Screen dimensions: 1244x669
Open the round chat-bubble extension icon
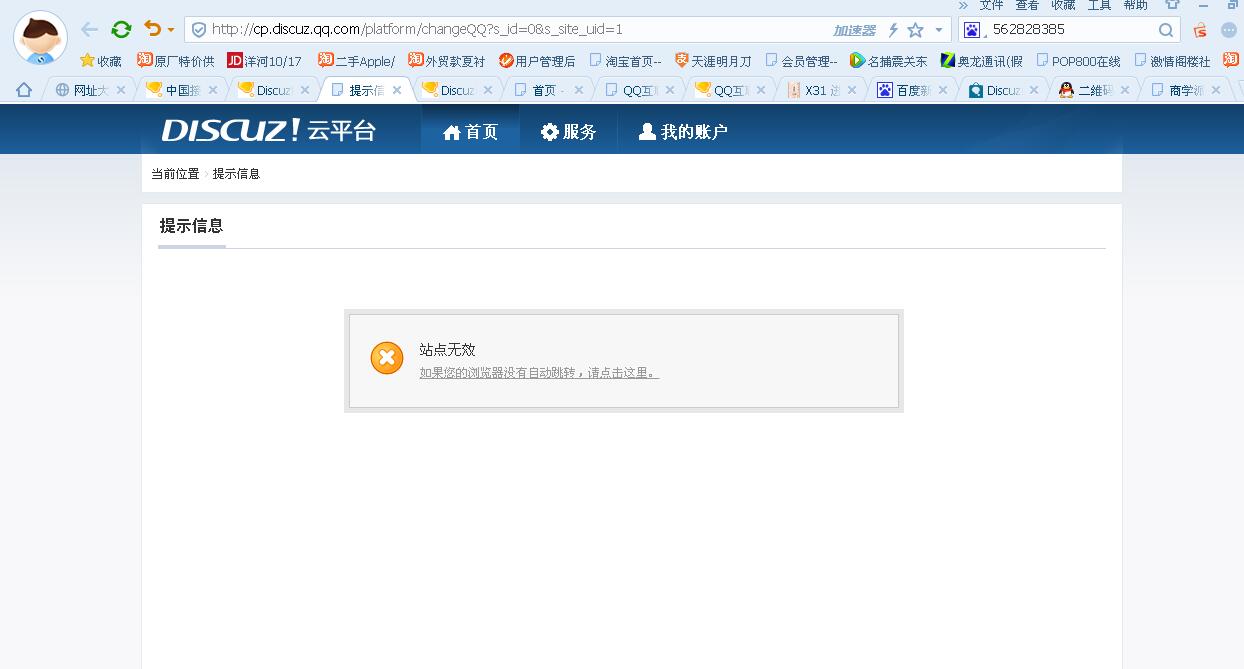tap(1229, 30)
